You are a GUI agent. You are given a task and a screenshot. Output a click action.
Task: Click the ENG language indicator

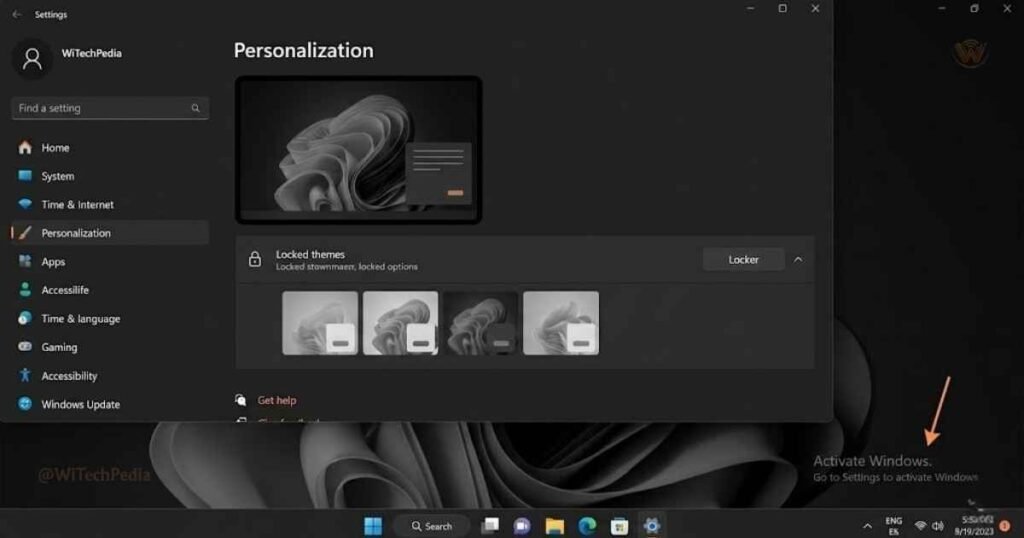(893, 526)
